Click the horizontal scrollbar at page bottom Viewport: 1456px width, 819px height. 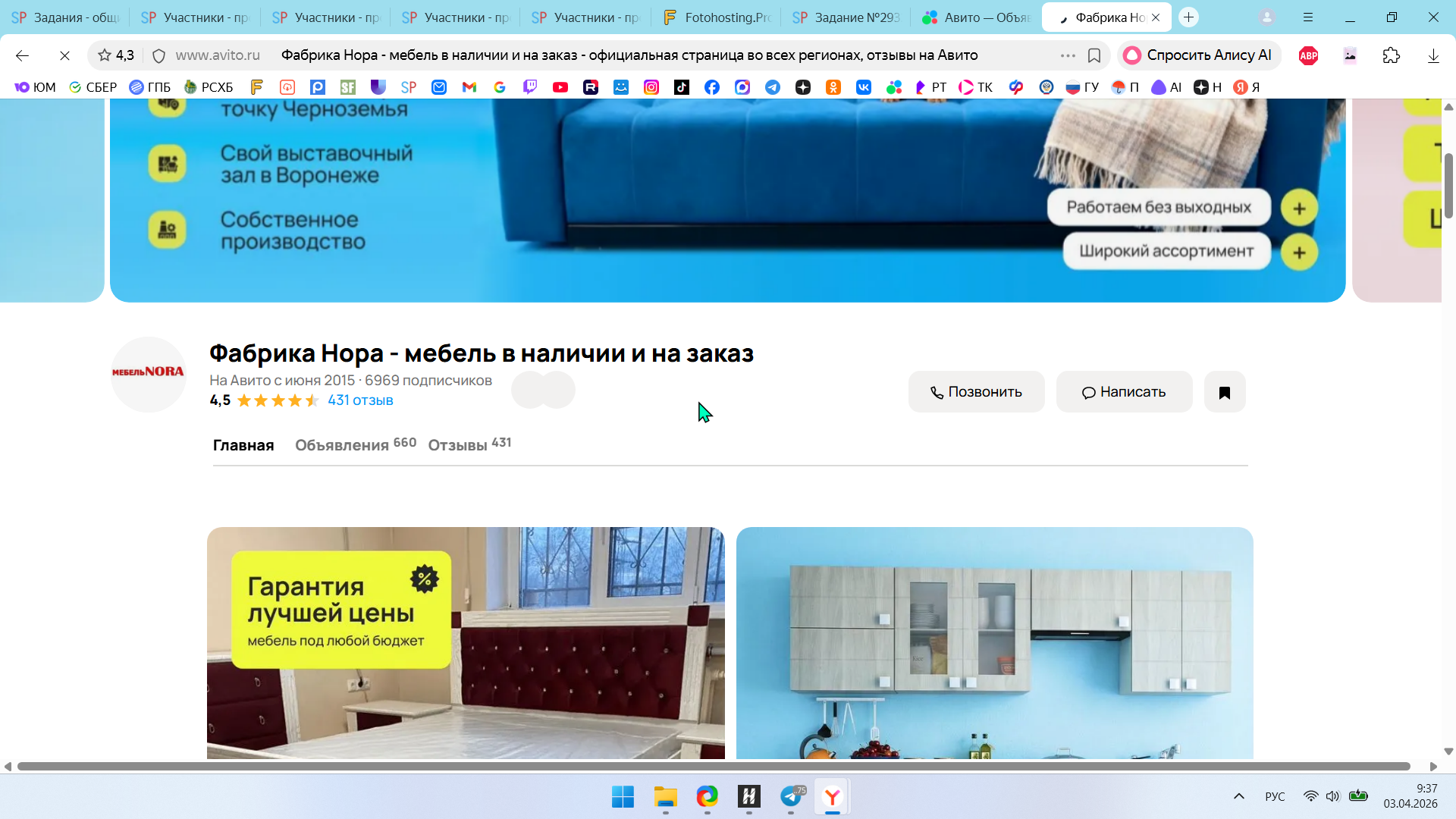[713, 766]
